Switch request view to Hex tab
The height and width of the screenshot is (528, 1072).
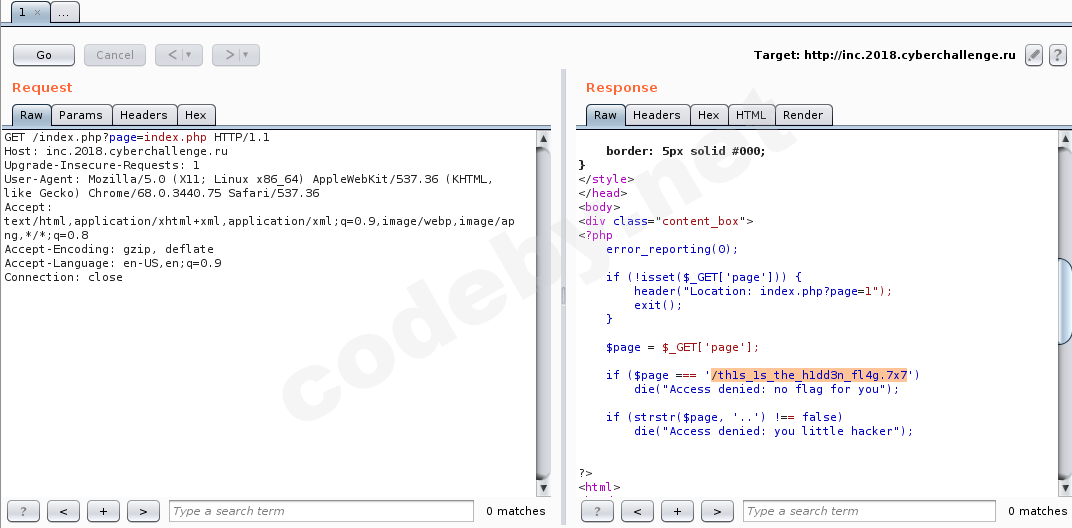click(196, 115)
